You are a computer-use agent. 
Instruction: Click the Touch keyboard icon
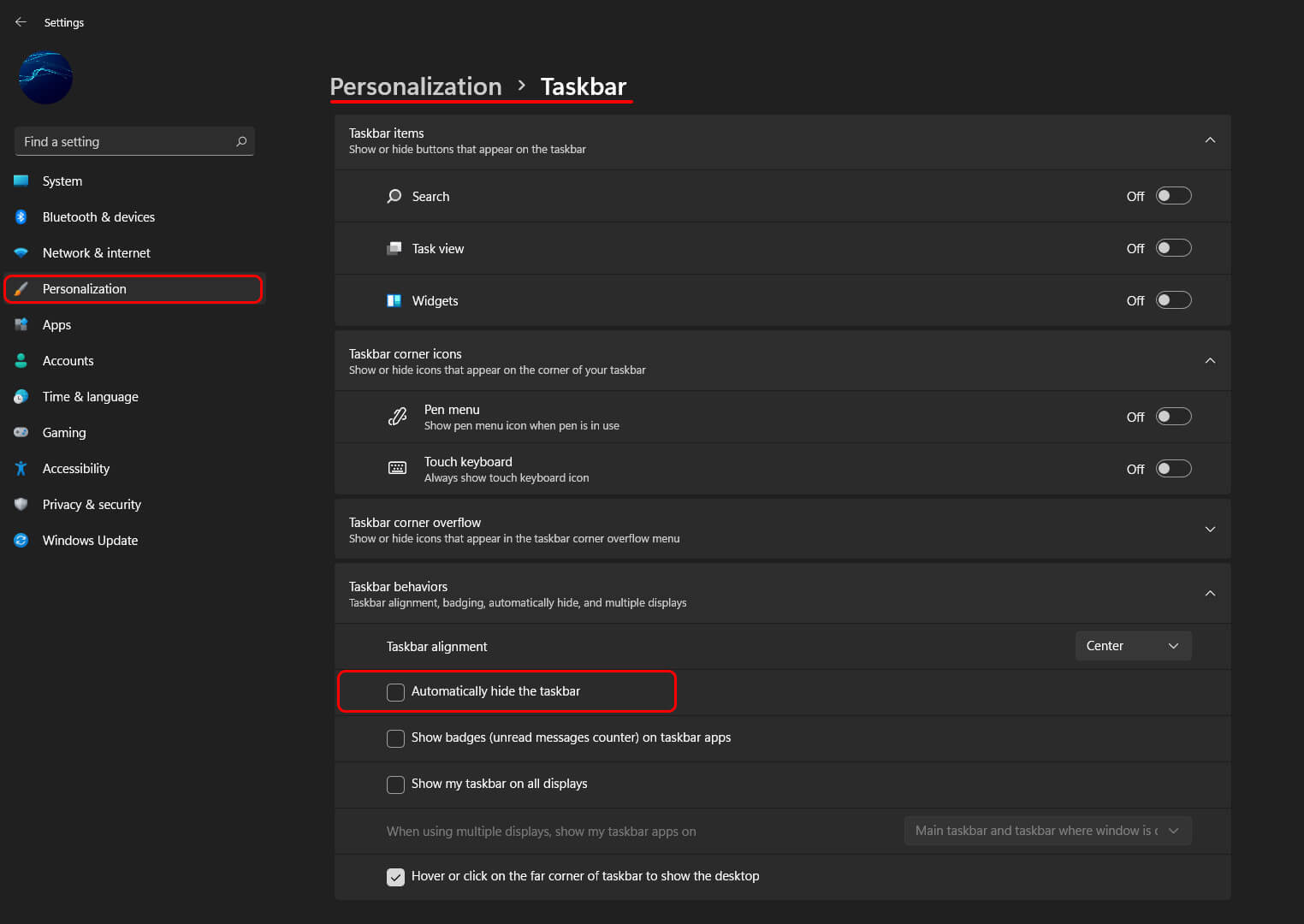397,468
